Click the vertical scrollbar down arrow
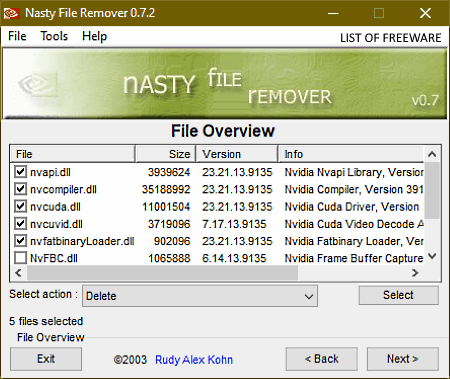450x379 pixels. click(432, 256)
